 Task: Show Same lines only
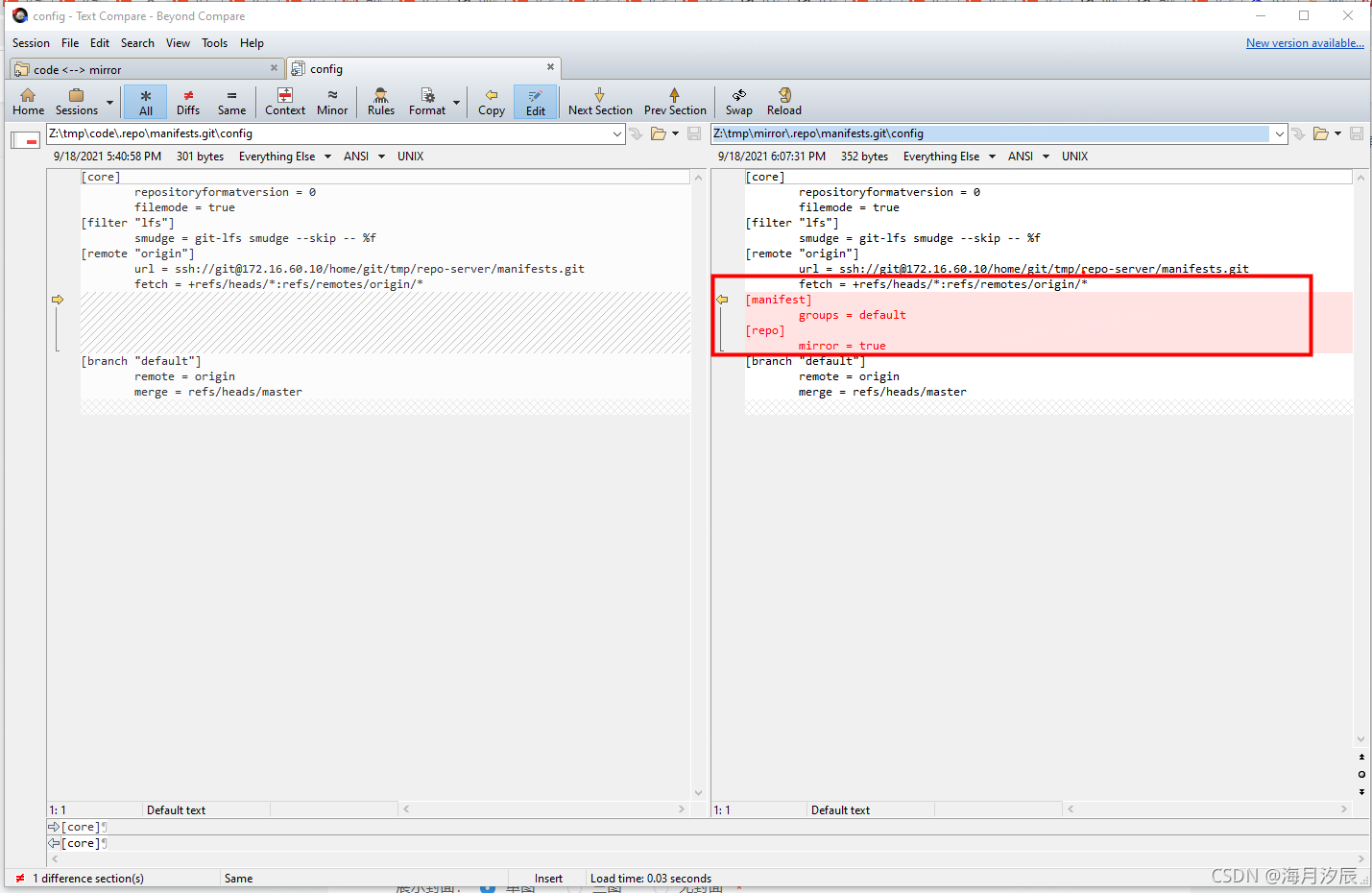pos(231,101)
